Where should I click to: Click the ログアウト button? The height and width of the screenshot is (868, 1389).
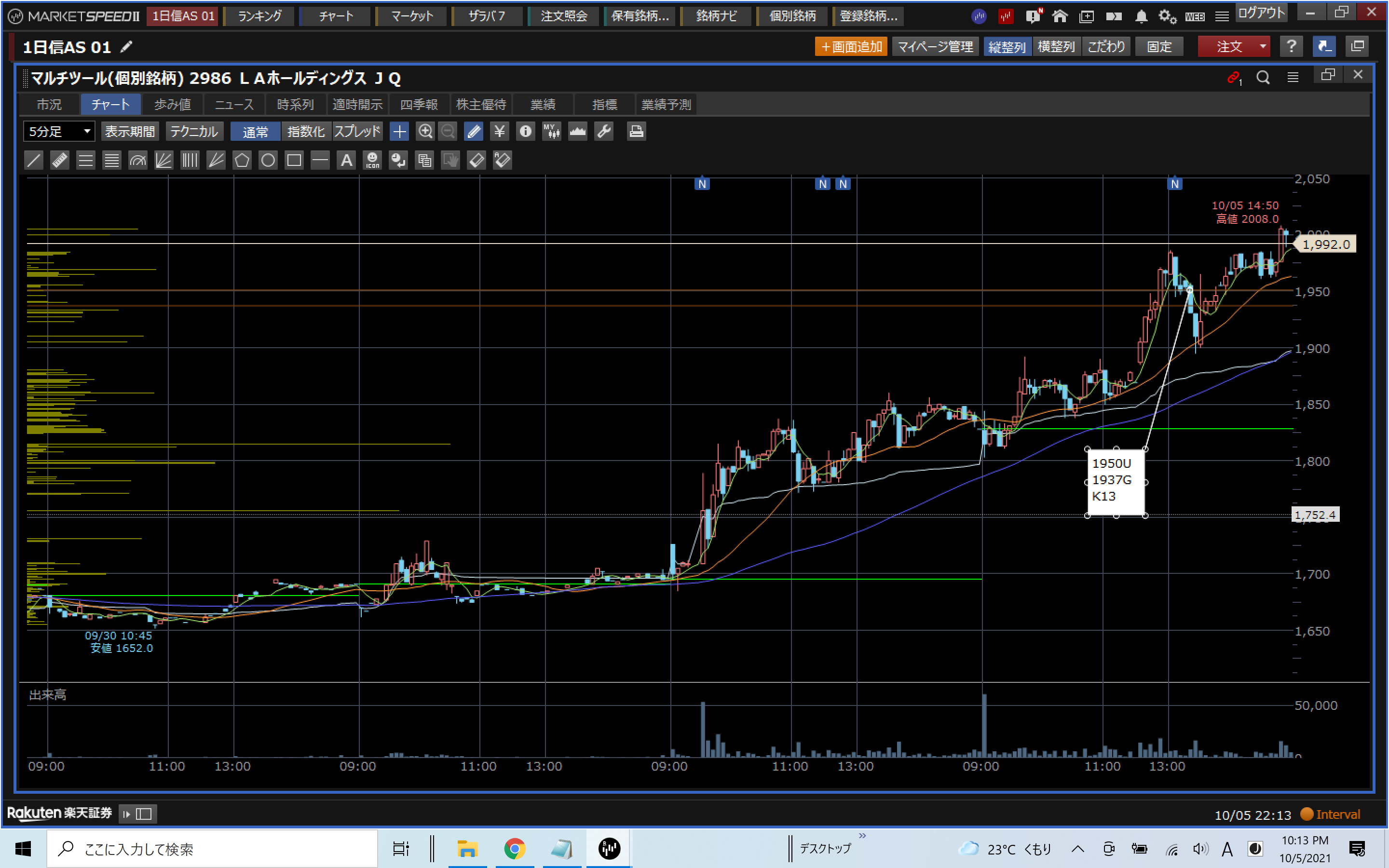click(x=1260, y=13)
